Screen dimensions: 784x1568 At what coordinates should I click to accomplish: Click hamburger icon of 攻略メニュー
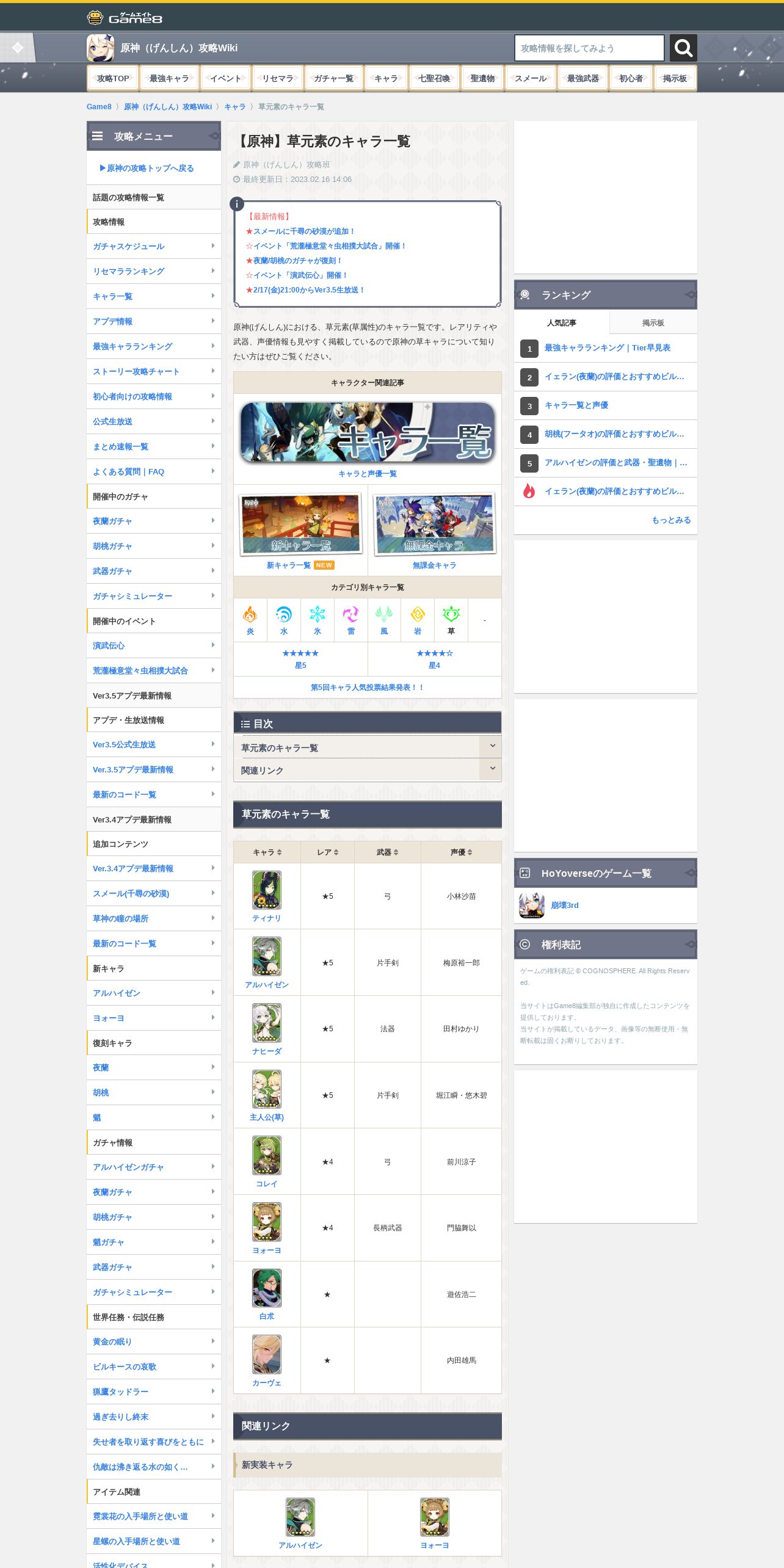click(97, 136)
